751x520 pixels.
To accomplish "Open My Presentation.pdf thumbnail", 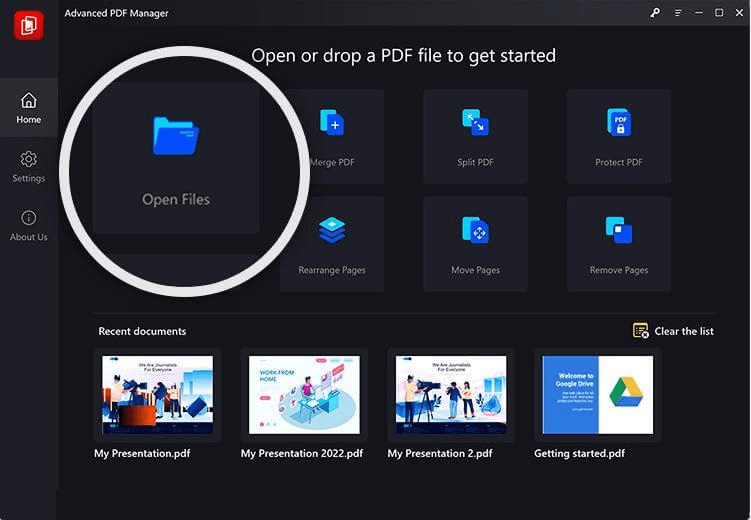I will pyautogui.click(x=158, y=394).
